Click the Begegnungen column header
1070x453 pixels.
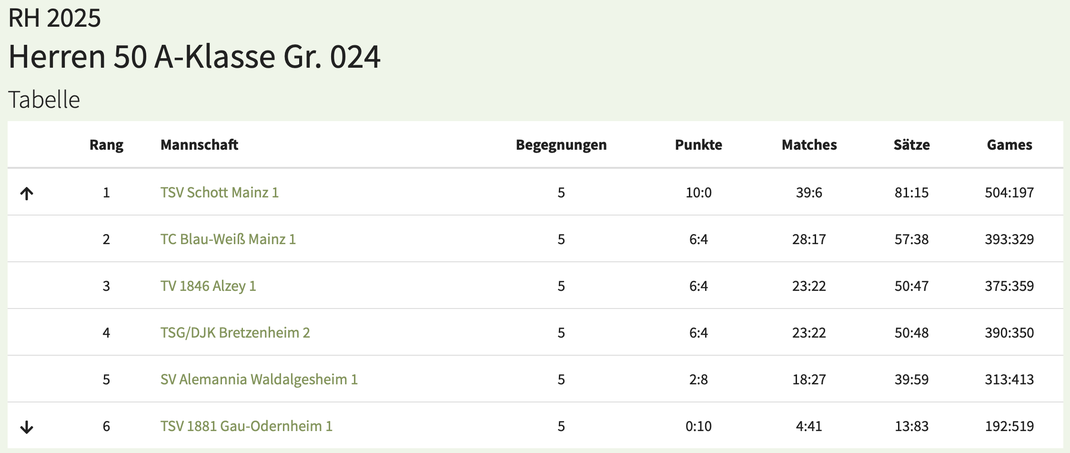point(561,145)
